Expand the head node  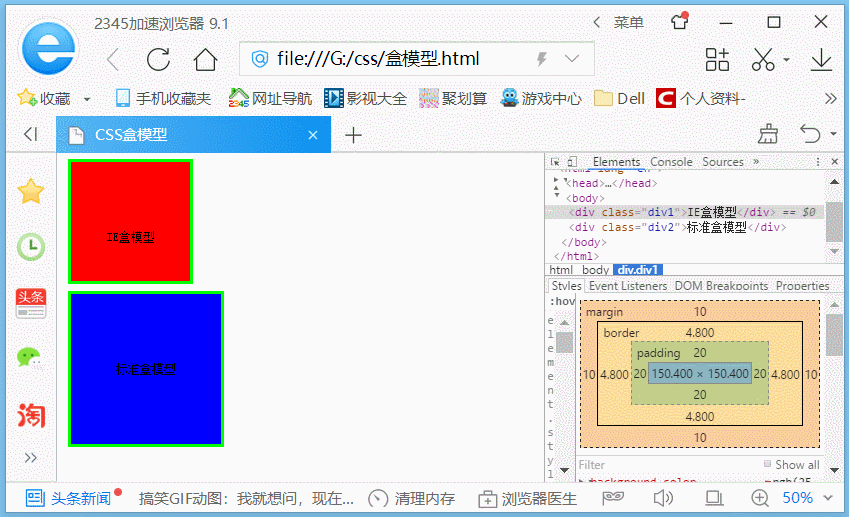(x=556, y=179)
